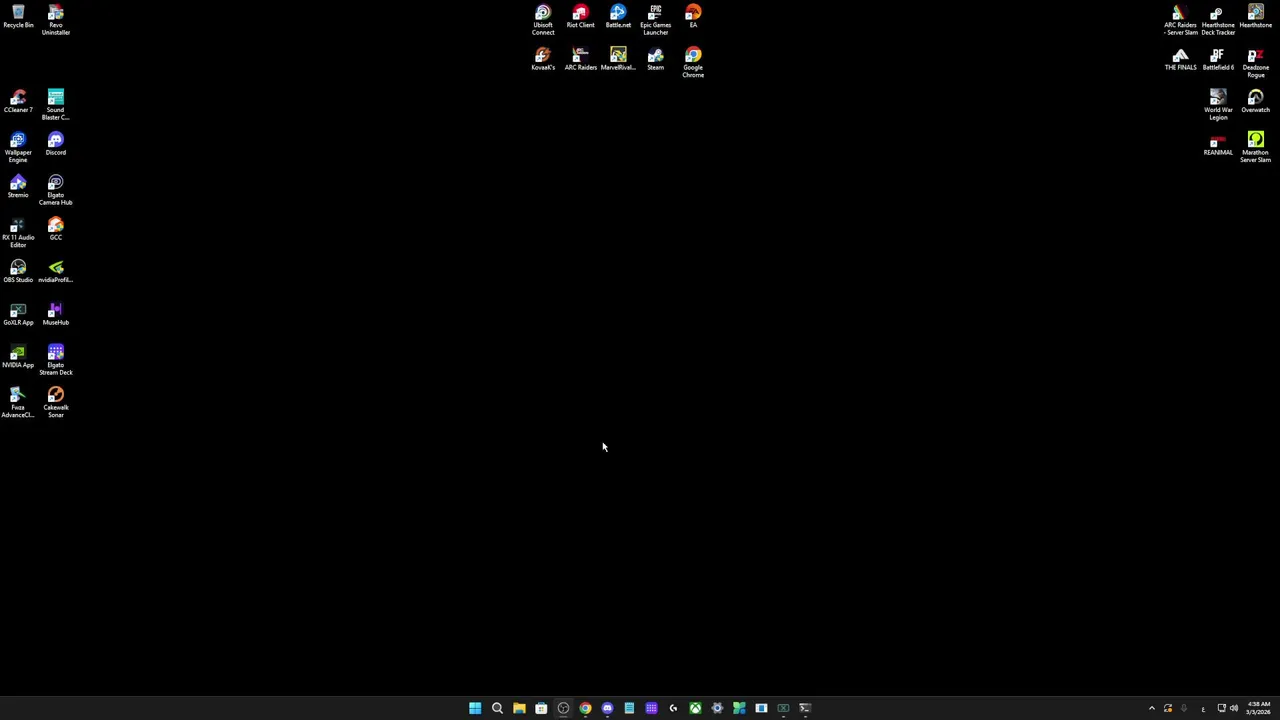Select the NVIDIA App desktop icon

tap(18, 356)
